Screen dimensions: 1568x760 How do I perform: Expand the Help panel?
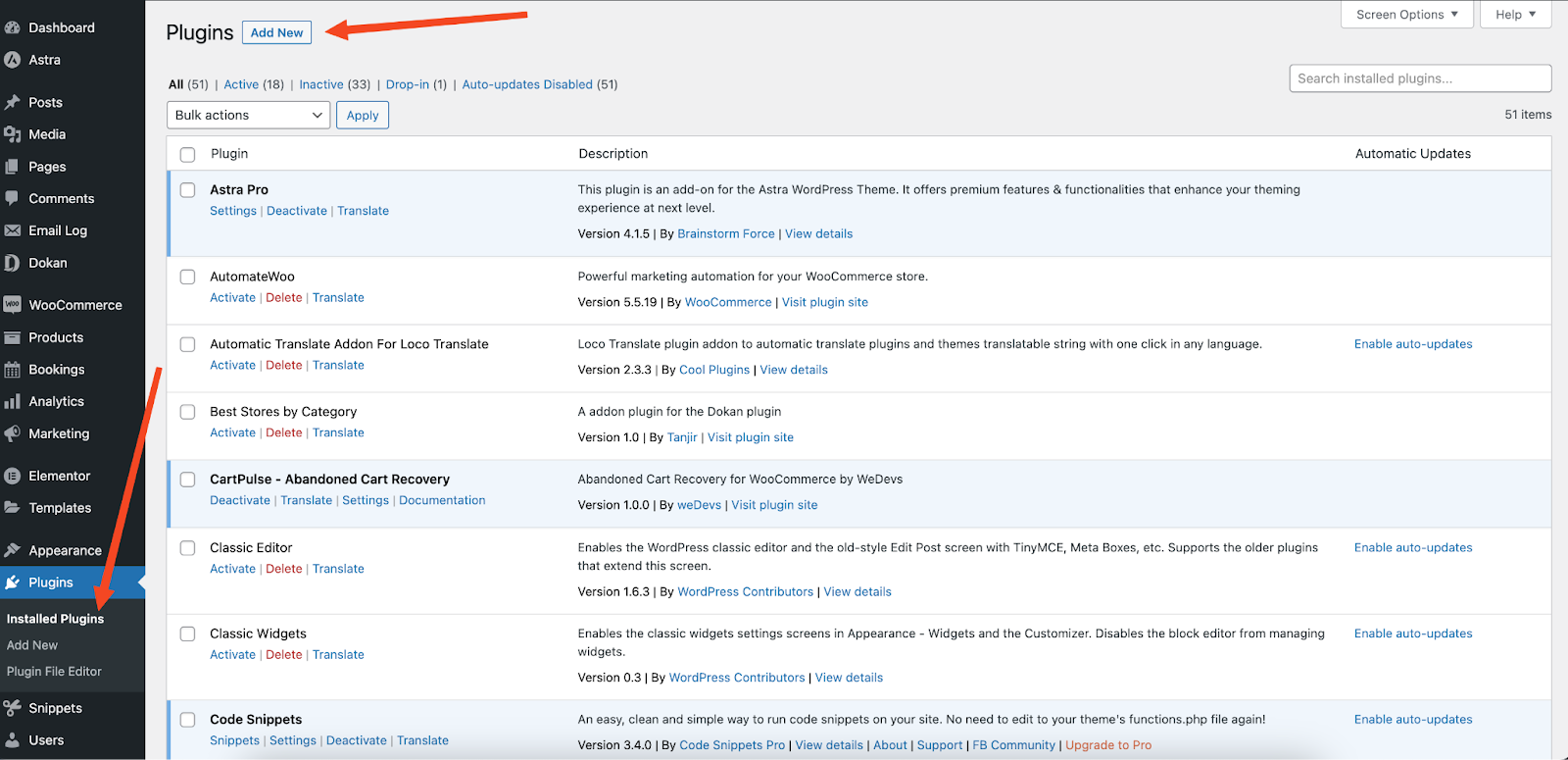1516,15
